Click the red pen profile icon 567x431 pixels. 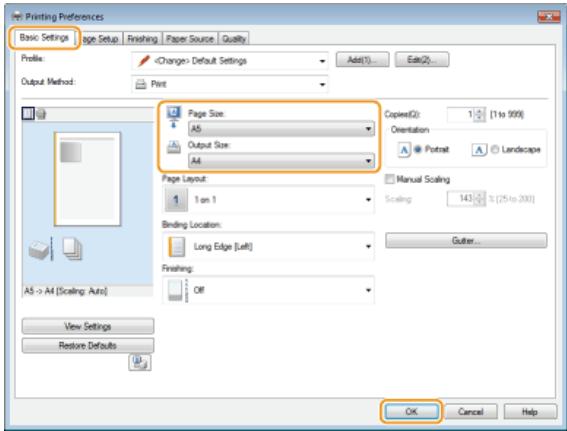144,61
